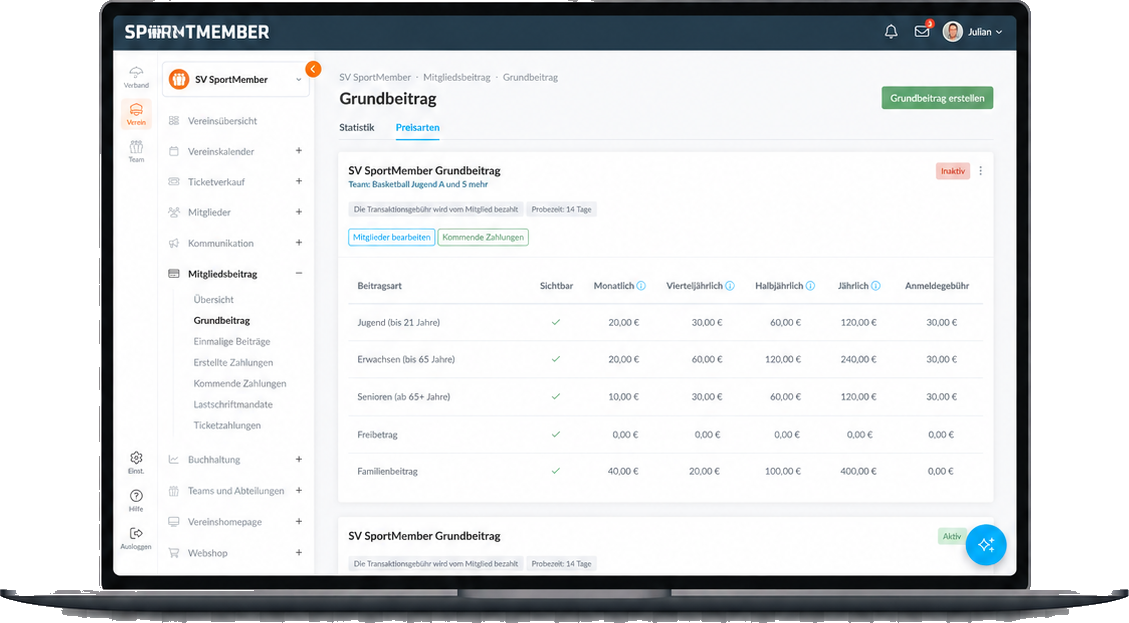Screen dimensions: 1129x623
Task: Expand Vereinskalender with plus
Action: point(299,151)
